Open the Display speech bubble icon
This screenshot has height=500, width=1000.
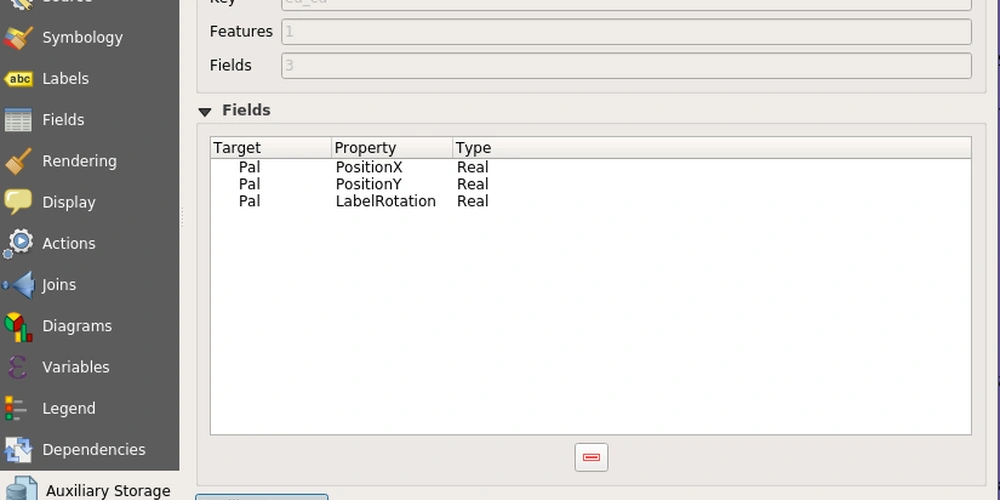[x=18, y=202]
